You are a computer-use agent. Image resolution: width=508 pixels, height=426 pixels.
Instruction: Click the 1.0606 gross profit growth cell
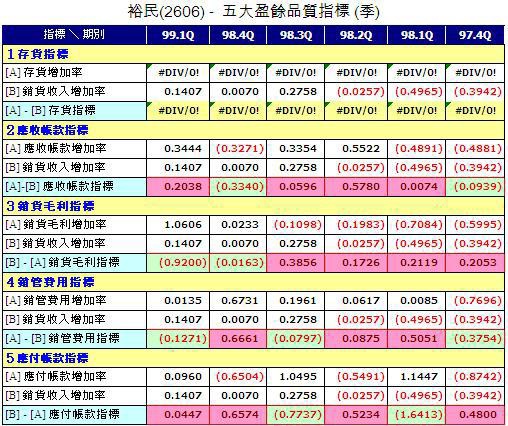coord(178,225)
